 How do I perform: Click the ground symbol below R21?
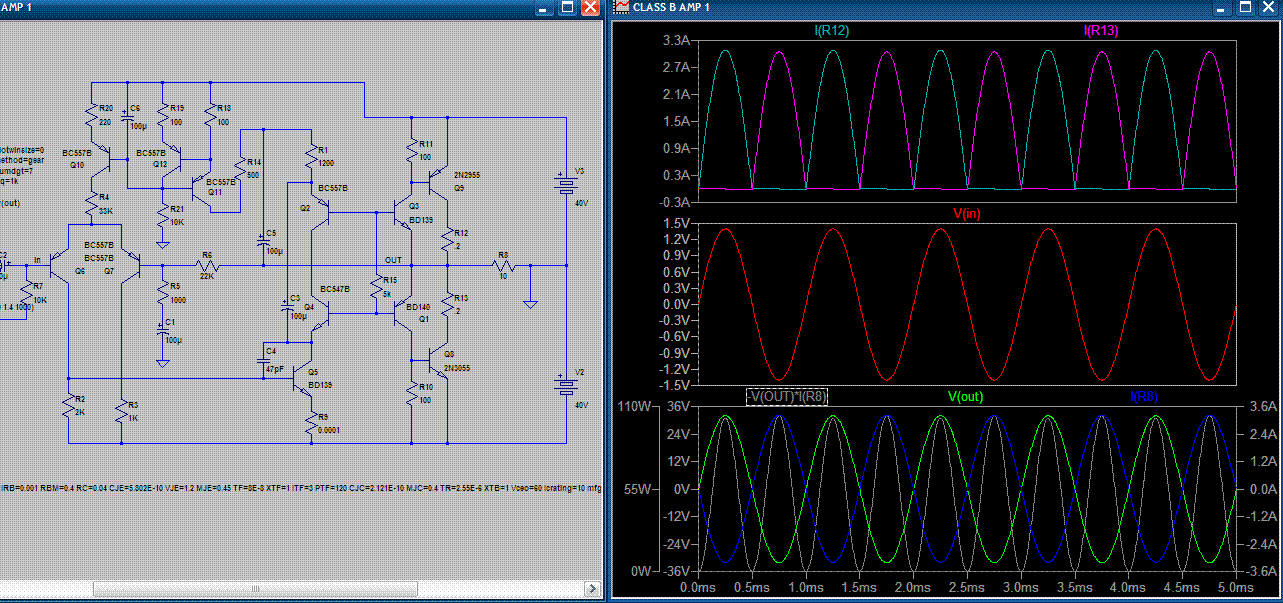(x=162, y=243)
